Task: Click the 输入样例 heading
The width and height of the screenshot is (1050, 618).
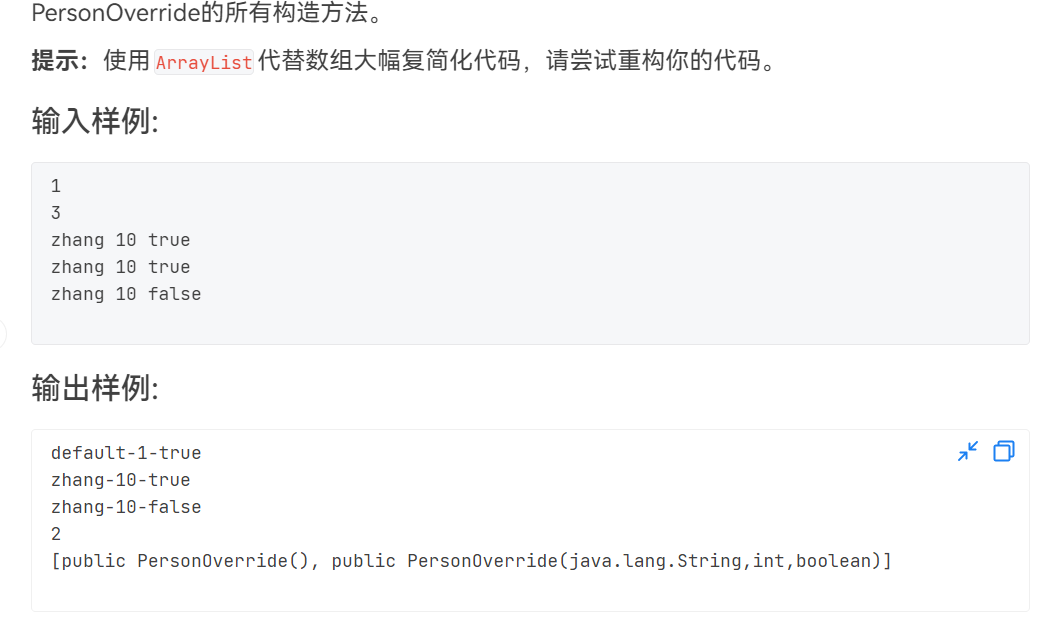Action: pyautogui.click(x=95, y=122)
